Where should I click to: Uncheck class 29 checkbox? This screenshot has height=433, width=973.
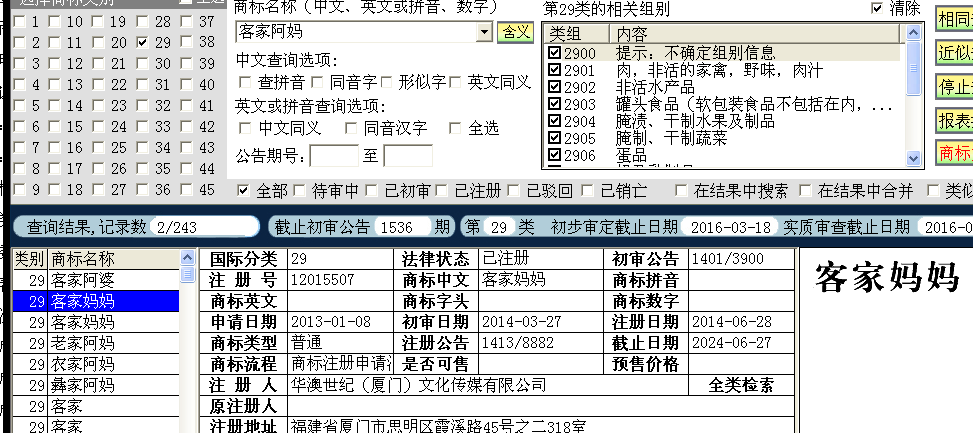(x=143, y=43)
